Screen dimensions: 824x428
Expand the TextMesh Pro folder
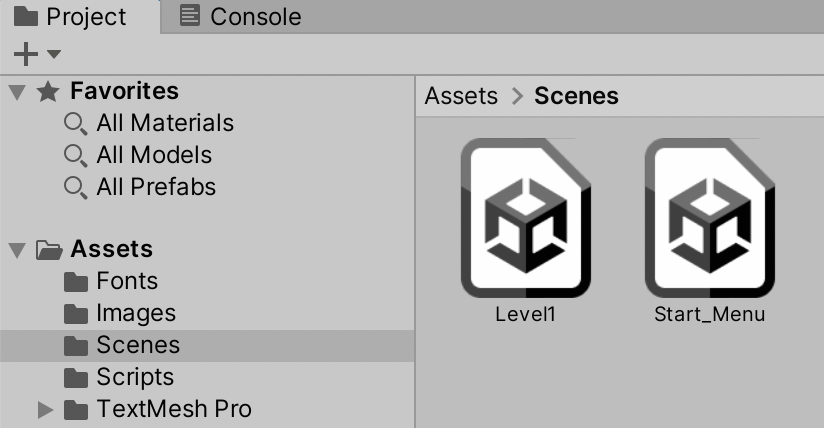click(44, 409)
